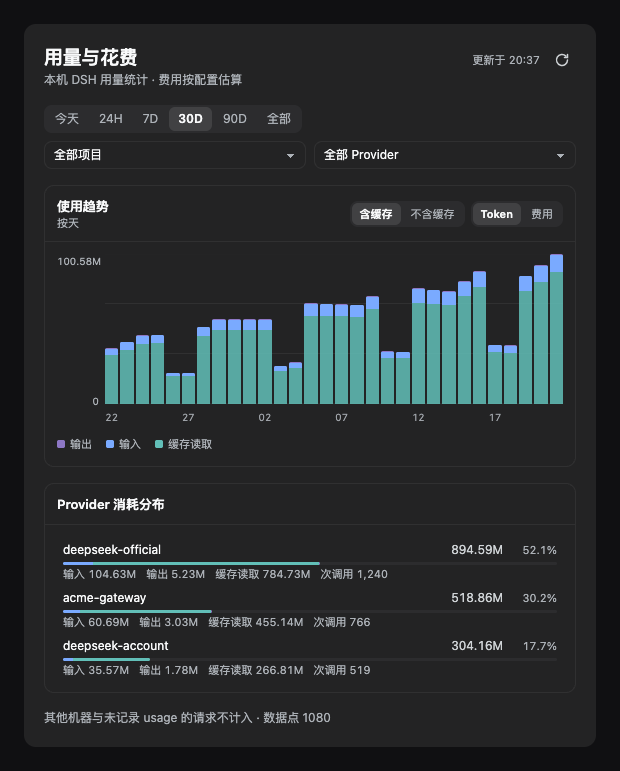Switch to the 90D time range
620x771 pixels.
[235, 119]
